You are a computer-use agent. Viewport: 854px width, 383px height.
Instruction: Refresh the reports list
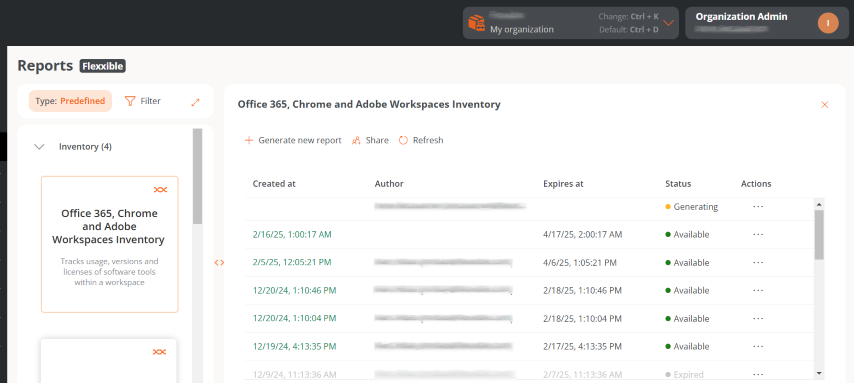click(x=421, y=140)
